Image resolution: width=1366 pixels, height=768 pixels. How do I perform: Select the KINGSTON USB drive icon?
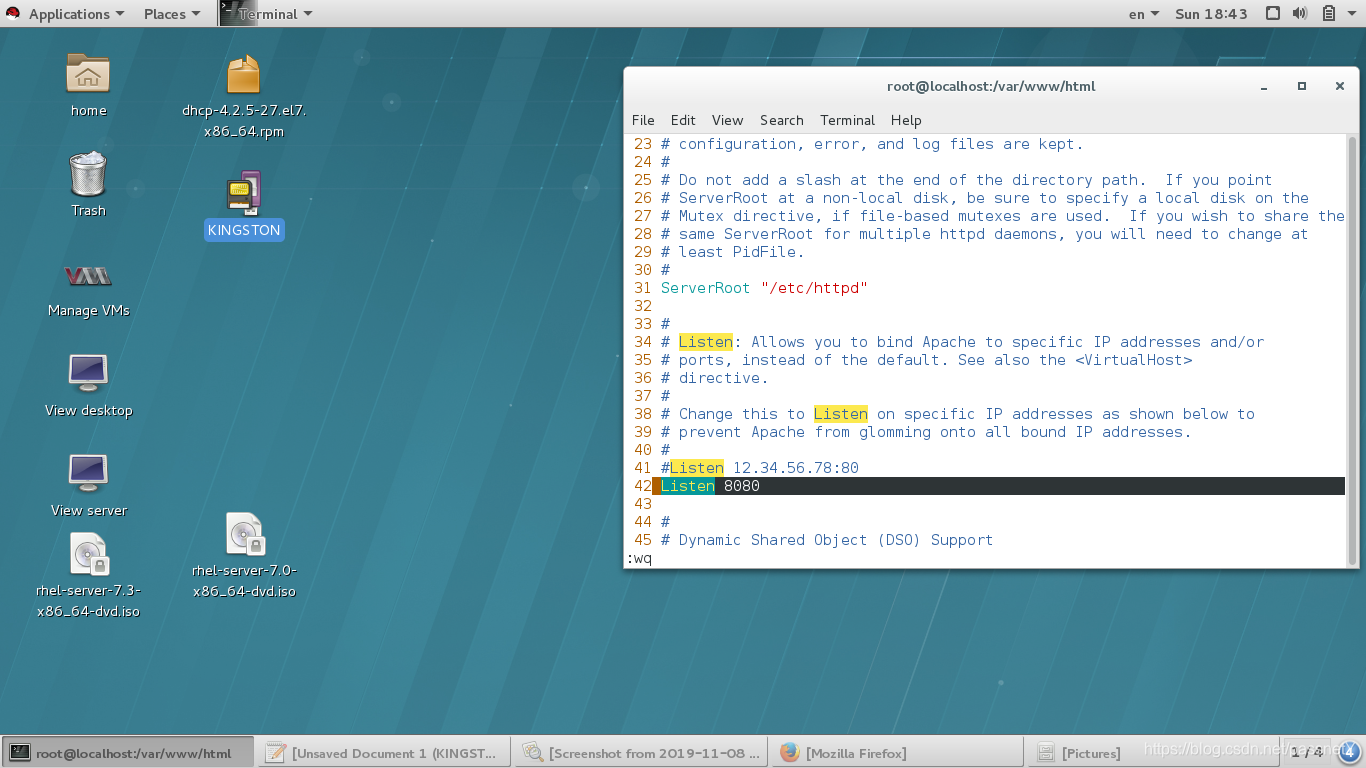[x=244, y=192]
